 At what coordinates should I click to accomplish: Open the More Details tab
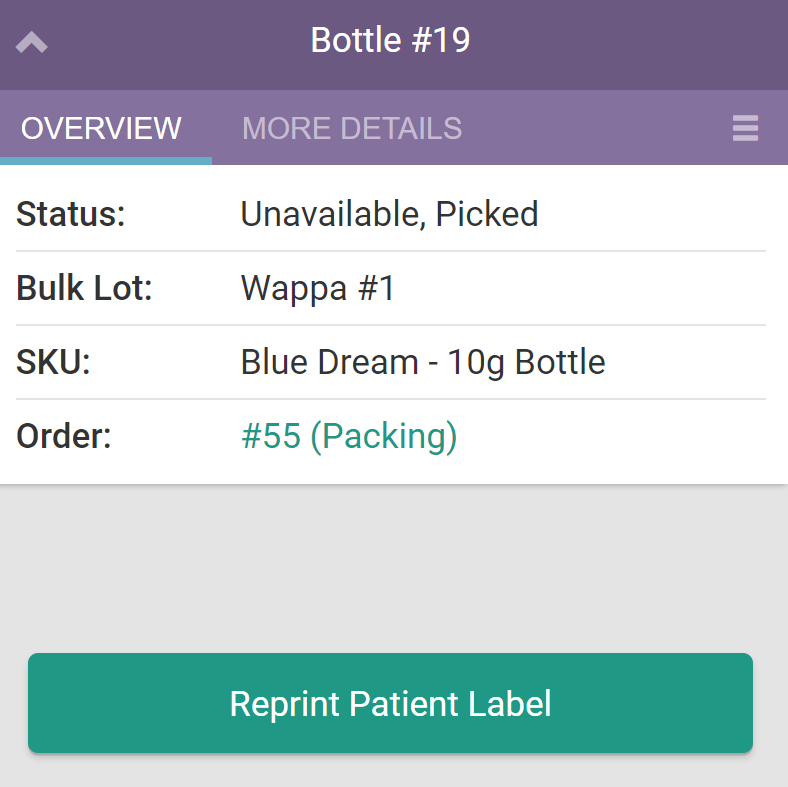coord(352,128)
